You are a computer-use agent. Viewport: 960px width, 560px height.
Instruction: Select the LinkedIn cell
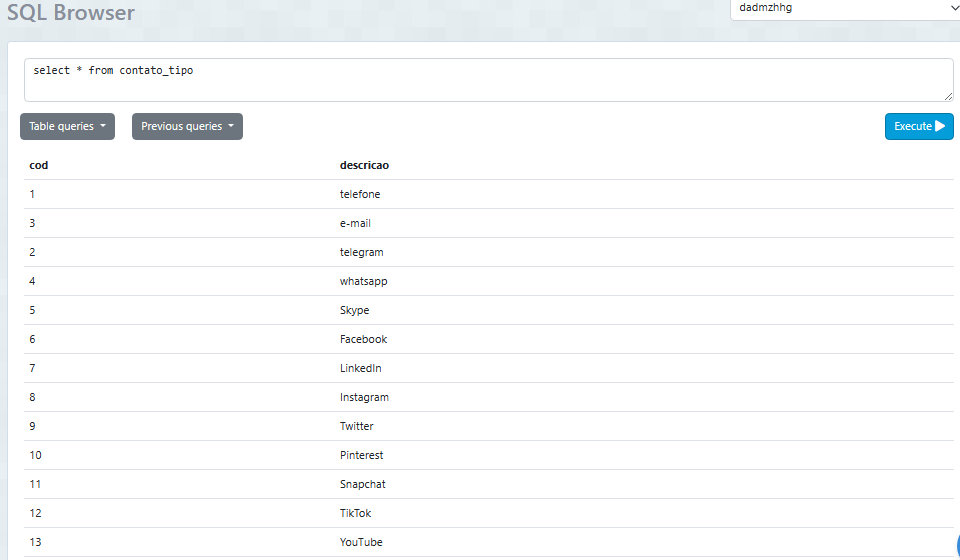click(361, 368)
